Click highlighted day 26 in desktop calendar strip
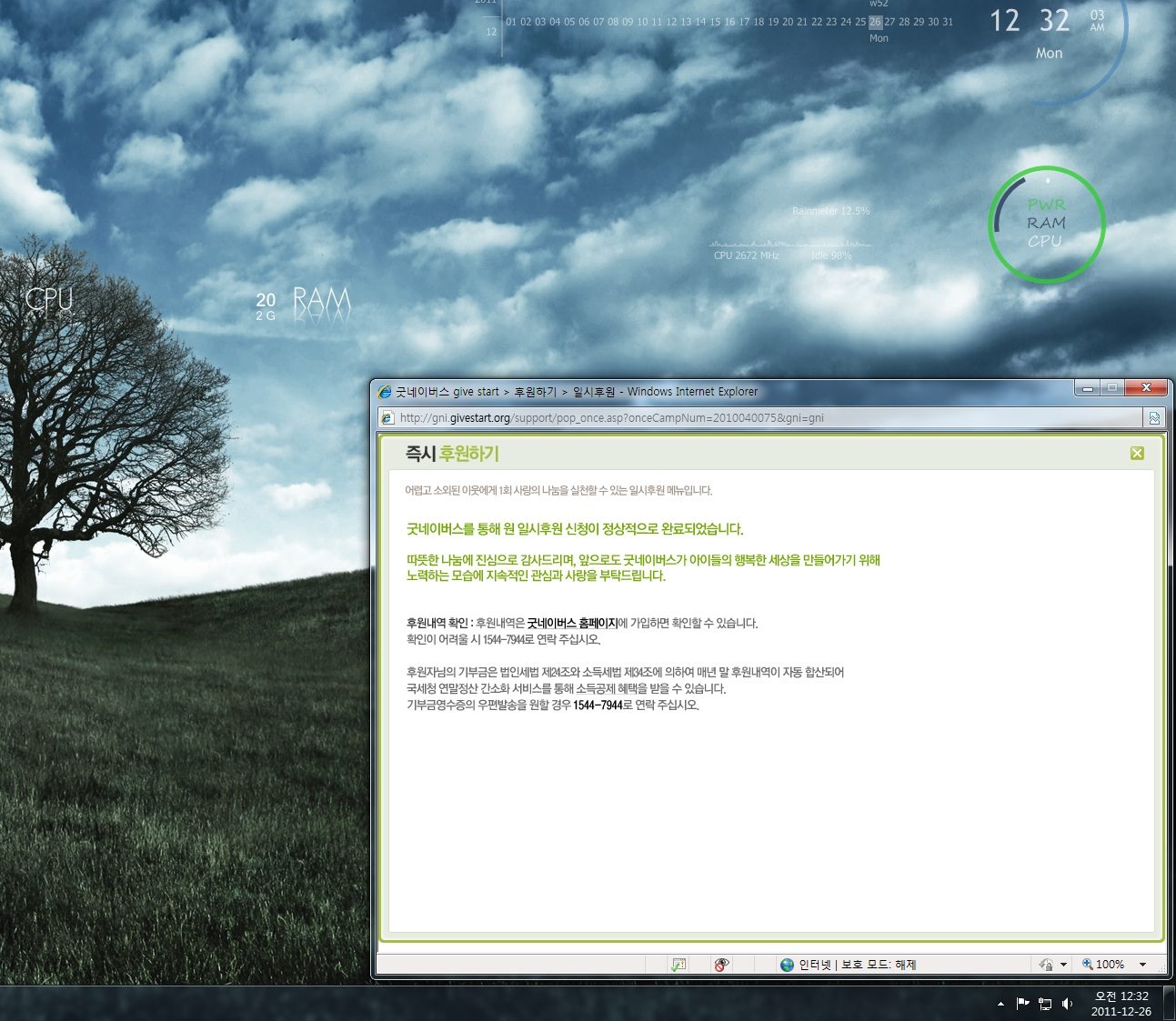The height and width of the screenshot is (1021, 1176). click(x=875, y=22)
